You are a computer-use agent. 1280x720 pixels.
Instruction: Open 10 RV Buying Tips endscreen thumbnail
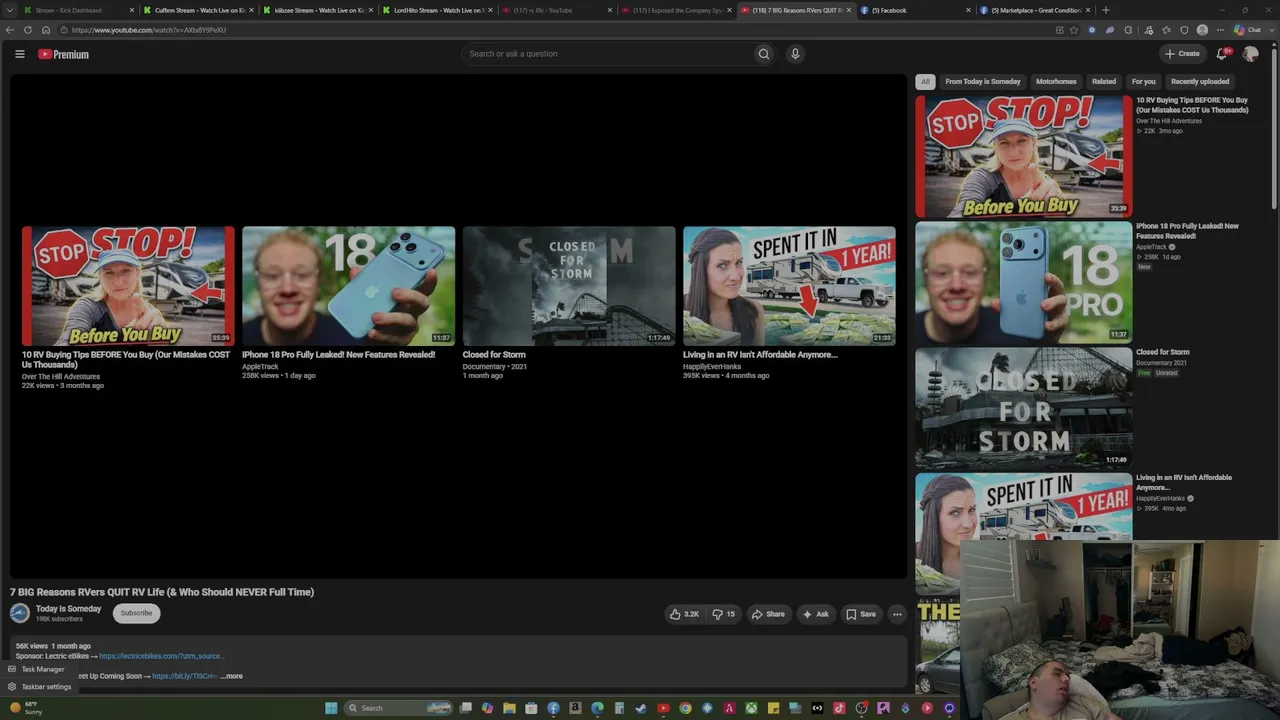point(128,286)
